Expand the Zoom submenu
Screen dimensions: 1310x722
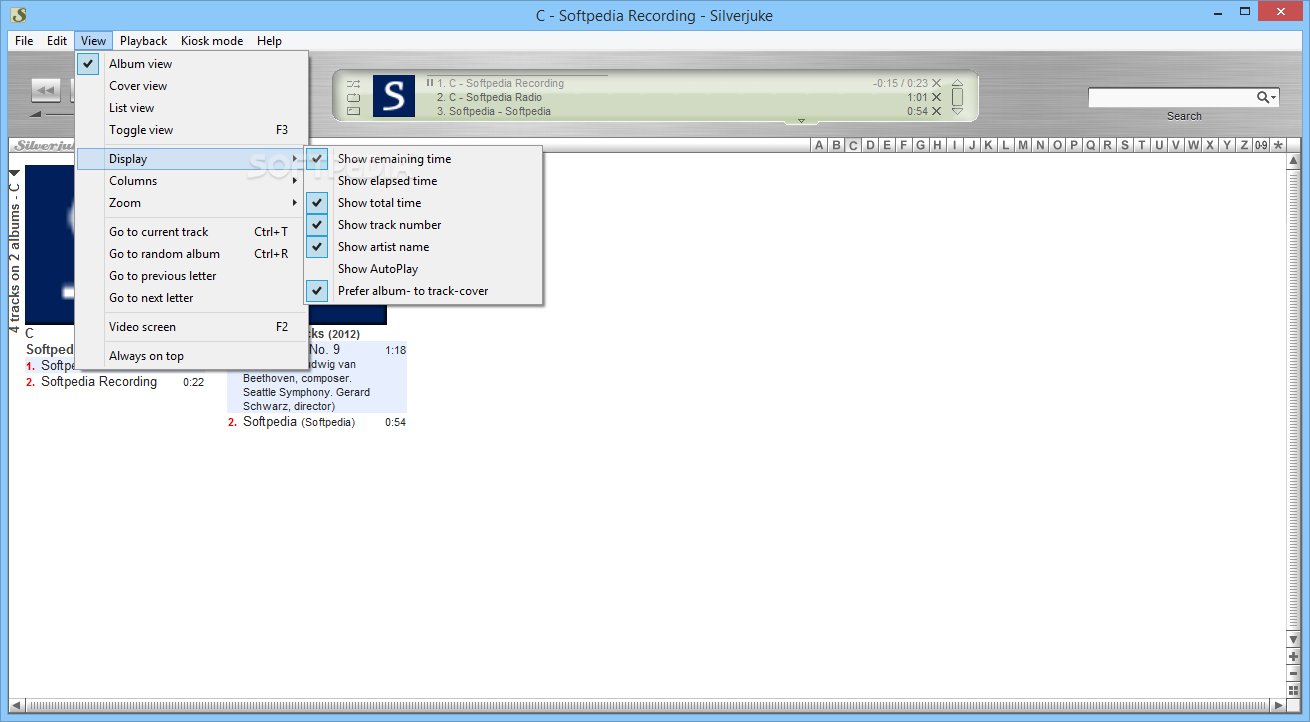[192, 203]
